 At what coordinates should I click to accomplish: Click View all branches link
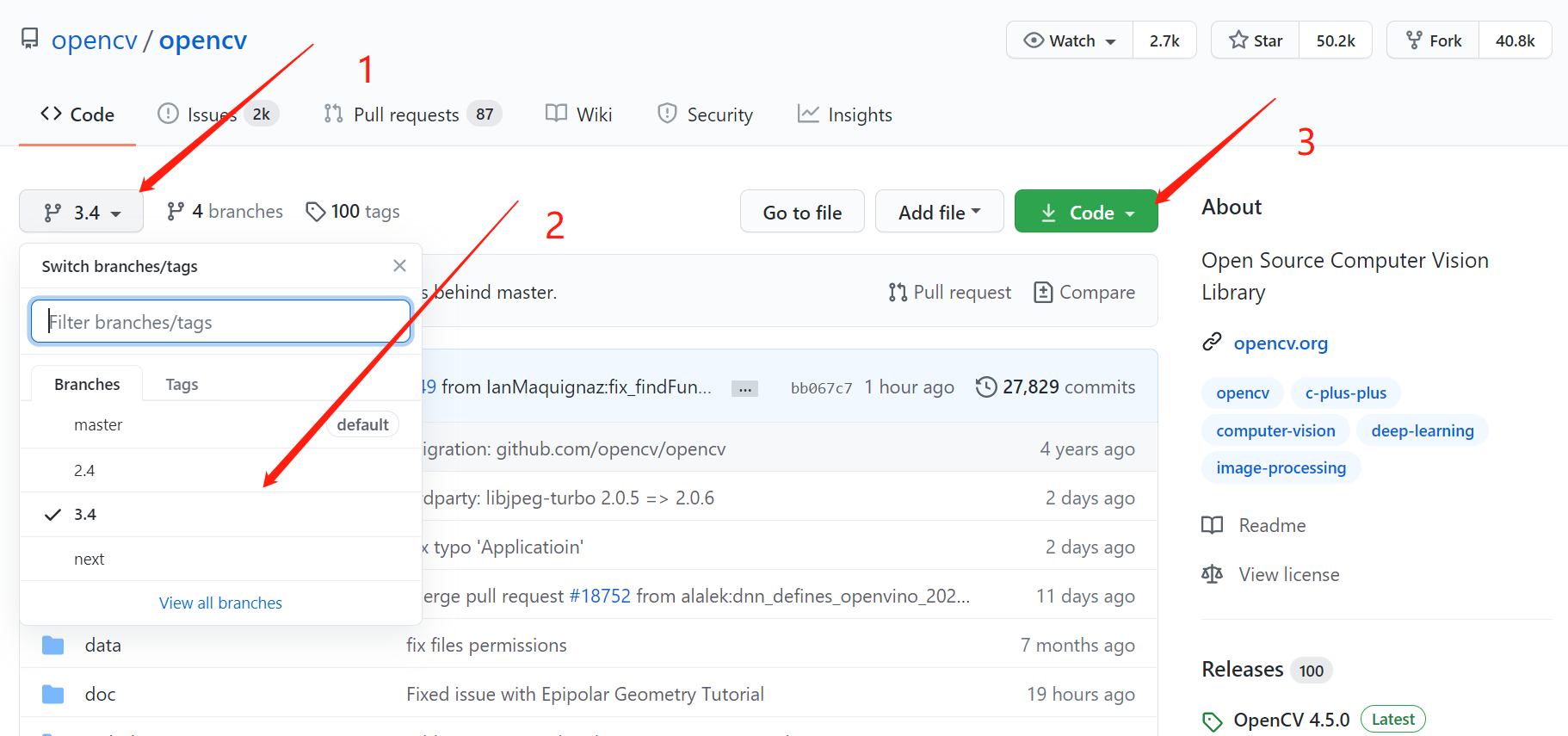(x=221, y=603)
